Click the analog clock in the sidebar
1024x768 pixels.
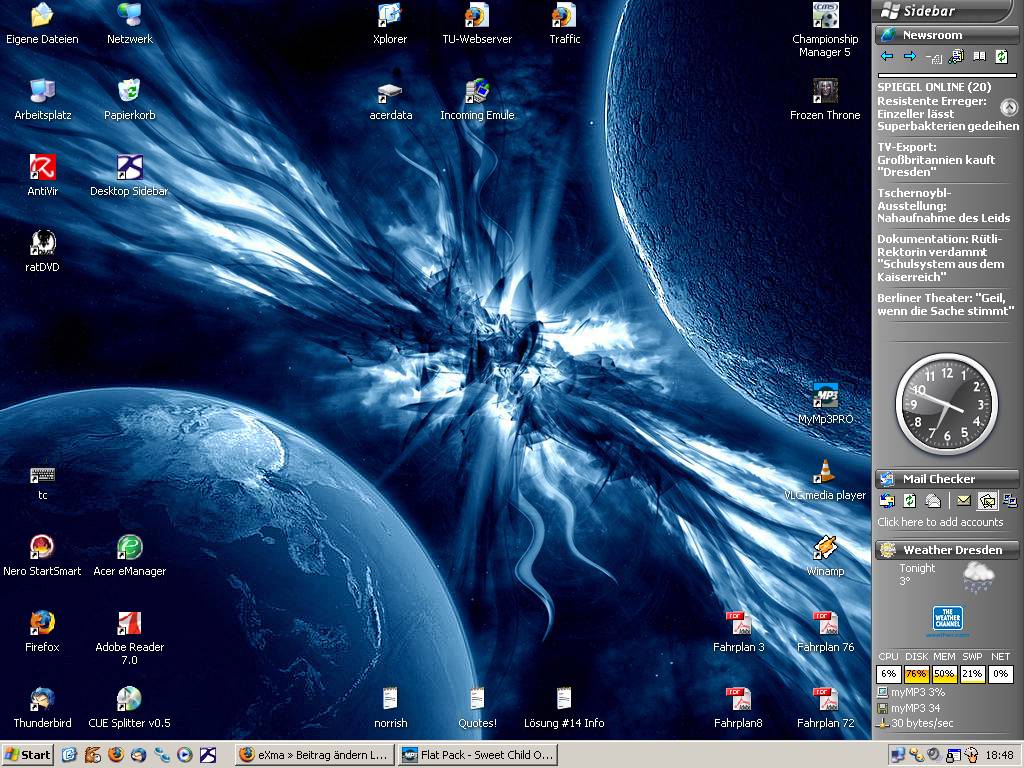point(946,404)
